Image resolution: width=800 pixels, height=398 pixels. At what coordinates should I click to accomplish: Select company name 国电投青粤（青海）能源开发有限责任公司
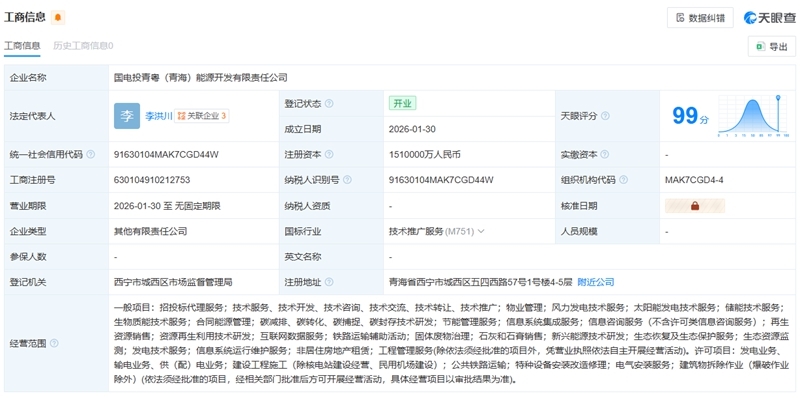pyautogui.click(x=201, y=78)
